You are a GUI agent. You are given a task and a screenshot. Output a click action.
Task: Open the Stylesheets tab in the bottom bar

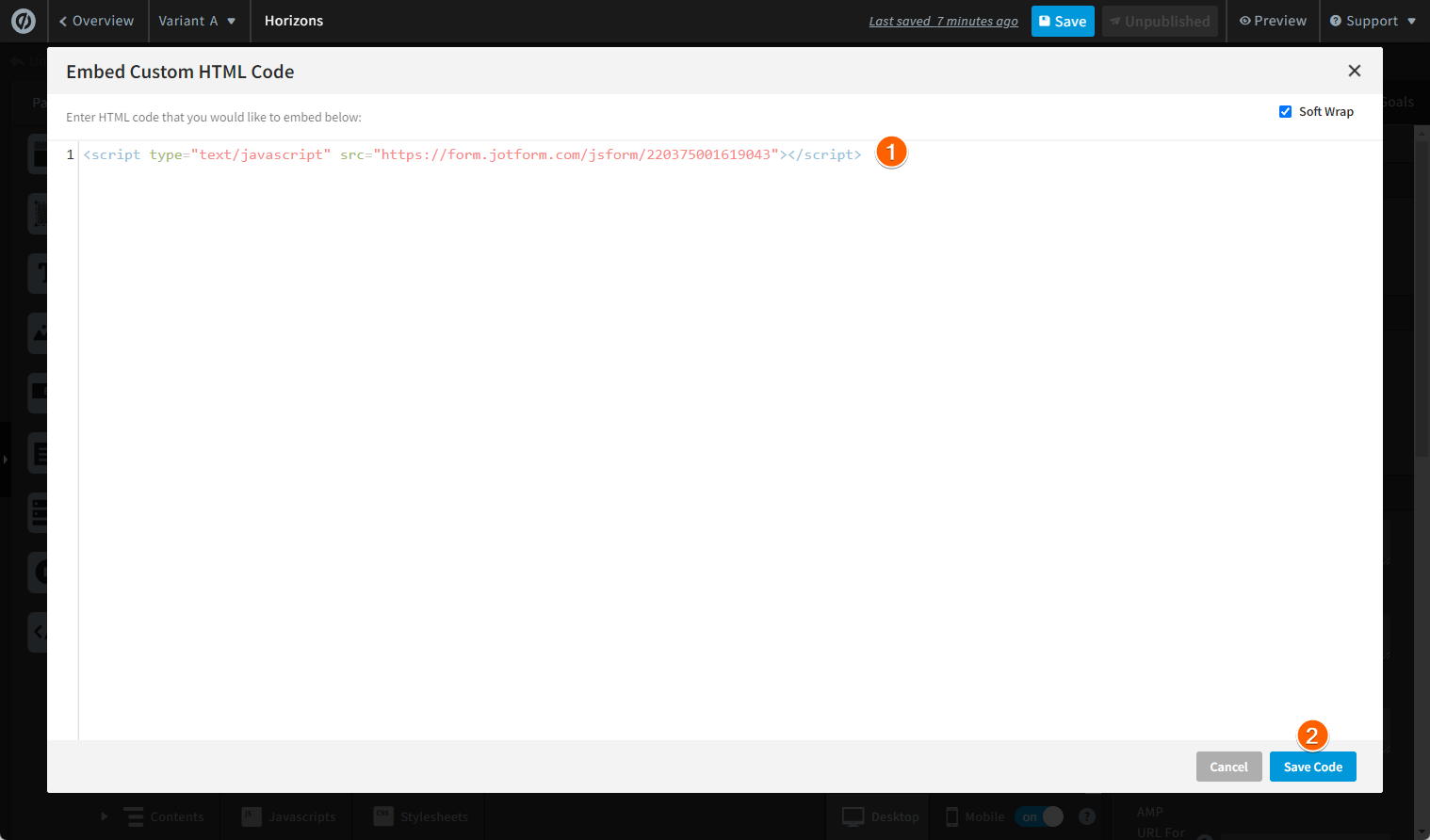click(x=421, y=816)
